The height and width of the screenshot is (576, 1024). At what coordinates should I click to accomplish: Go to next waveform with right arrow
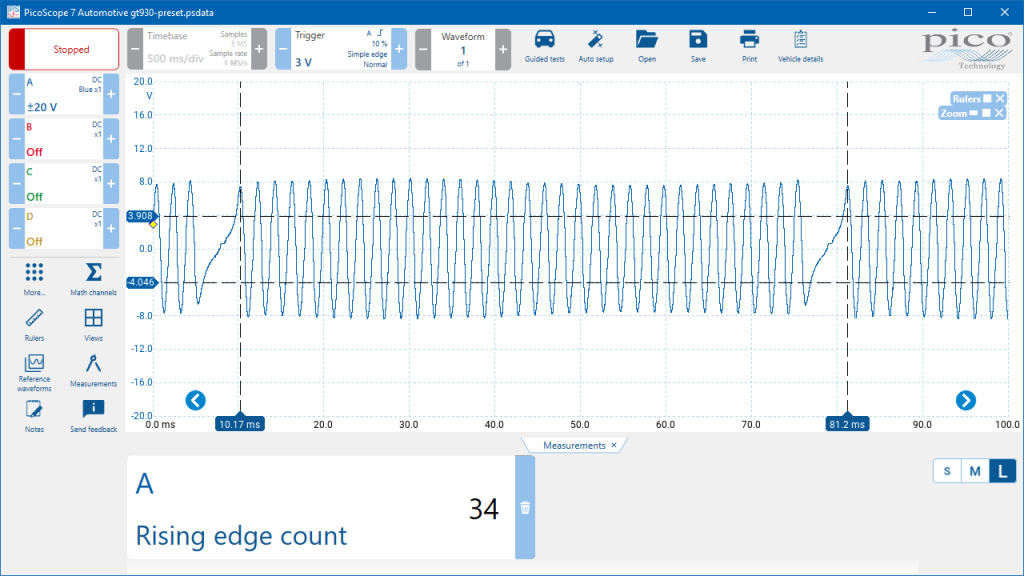[x=965, y=400]
